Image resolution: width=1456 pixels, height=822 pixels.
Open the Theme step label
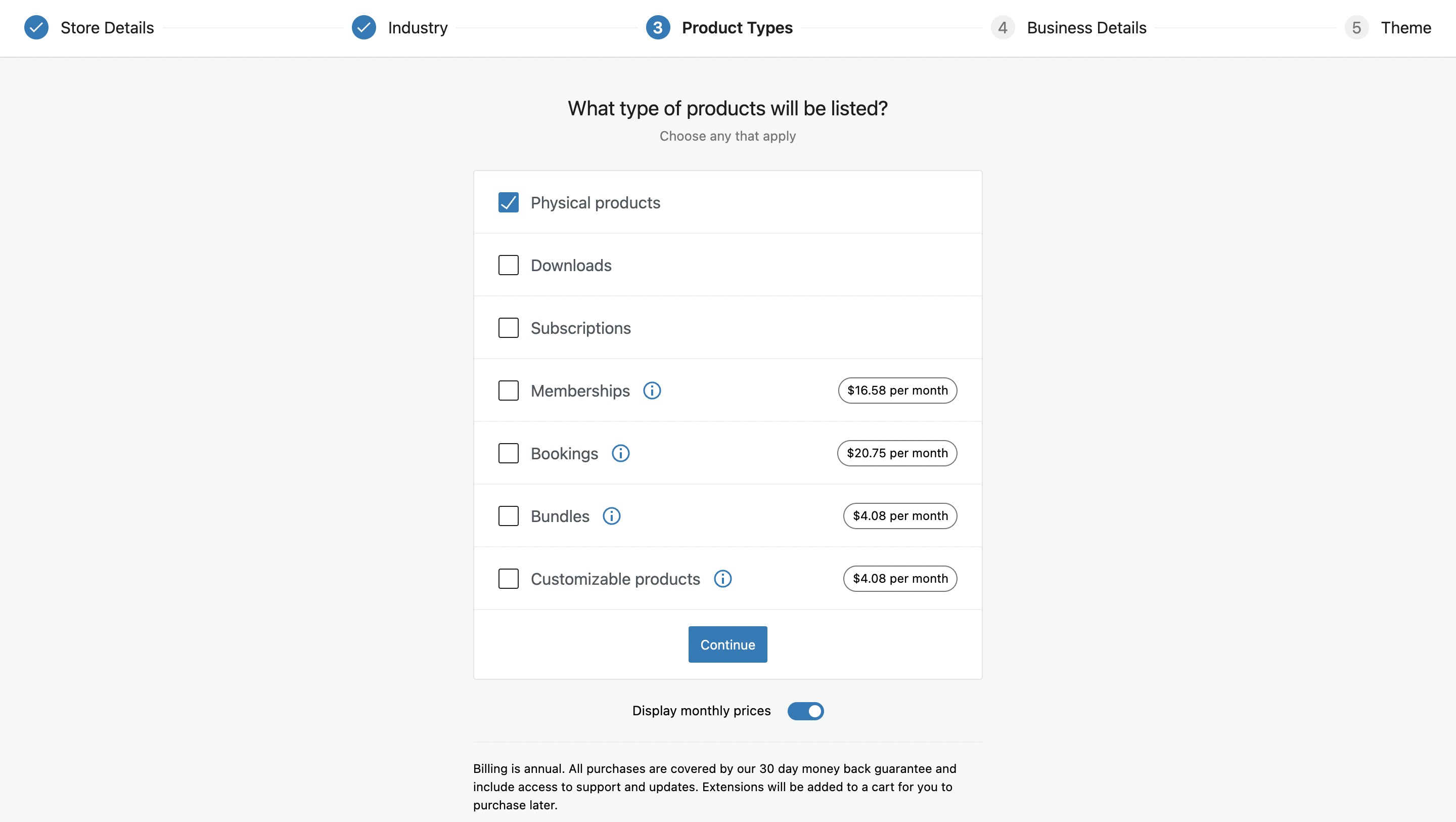coord(1405,27)
